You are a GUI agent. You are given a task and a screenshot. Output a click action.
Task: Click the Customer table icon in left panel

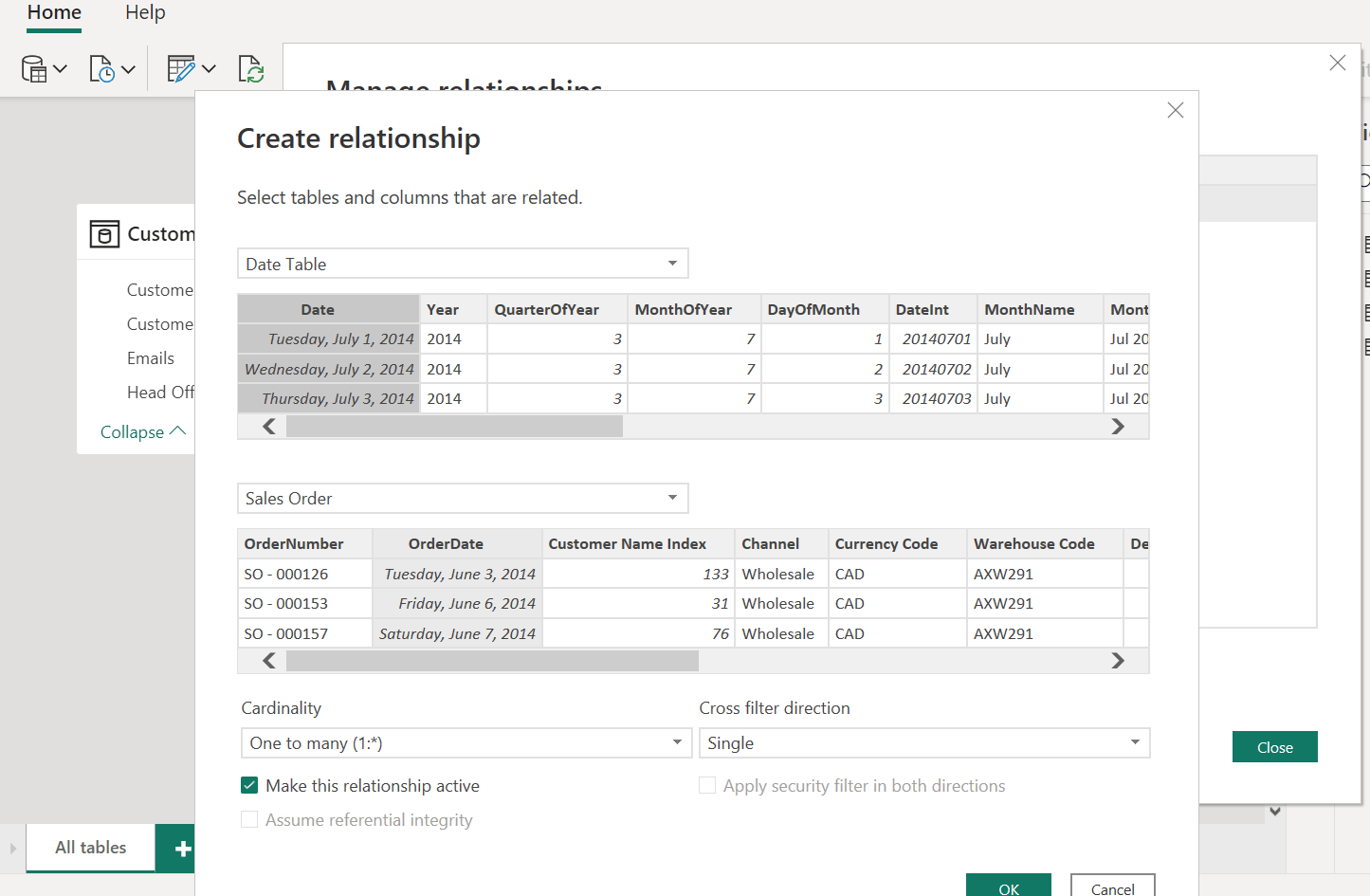pos(104,233)
